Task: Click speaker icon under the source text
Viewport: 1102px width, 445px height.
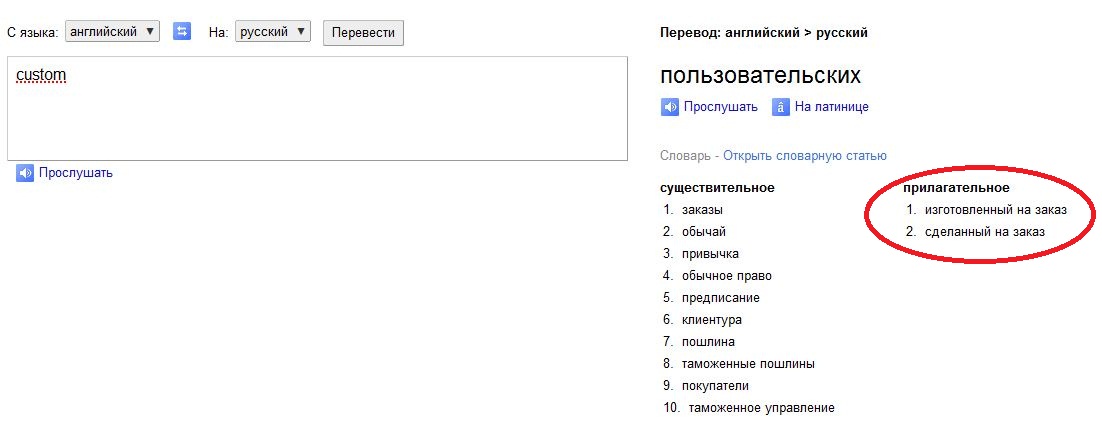Action: 25,173
